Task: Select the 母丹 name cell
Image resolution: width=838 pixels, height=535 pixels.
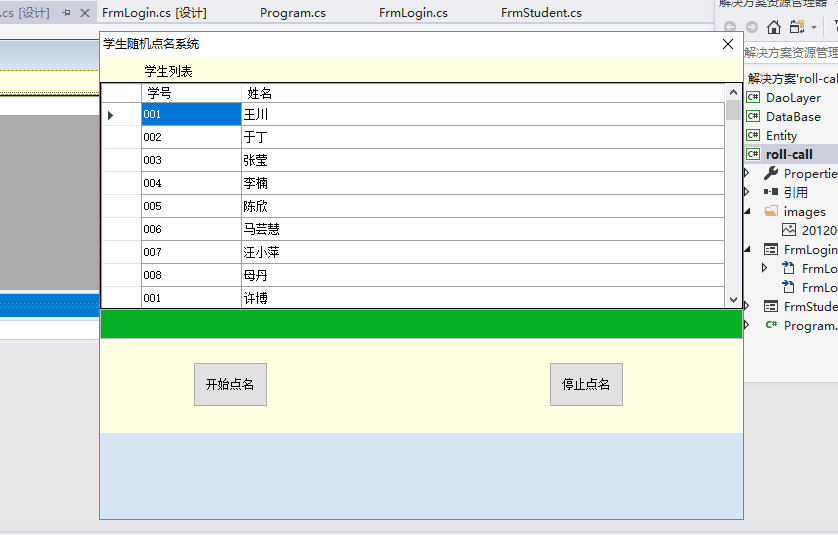Action: (483, 275)
